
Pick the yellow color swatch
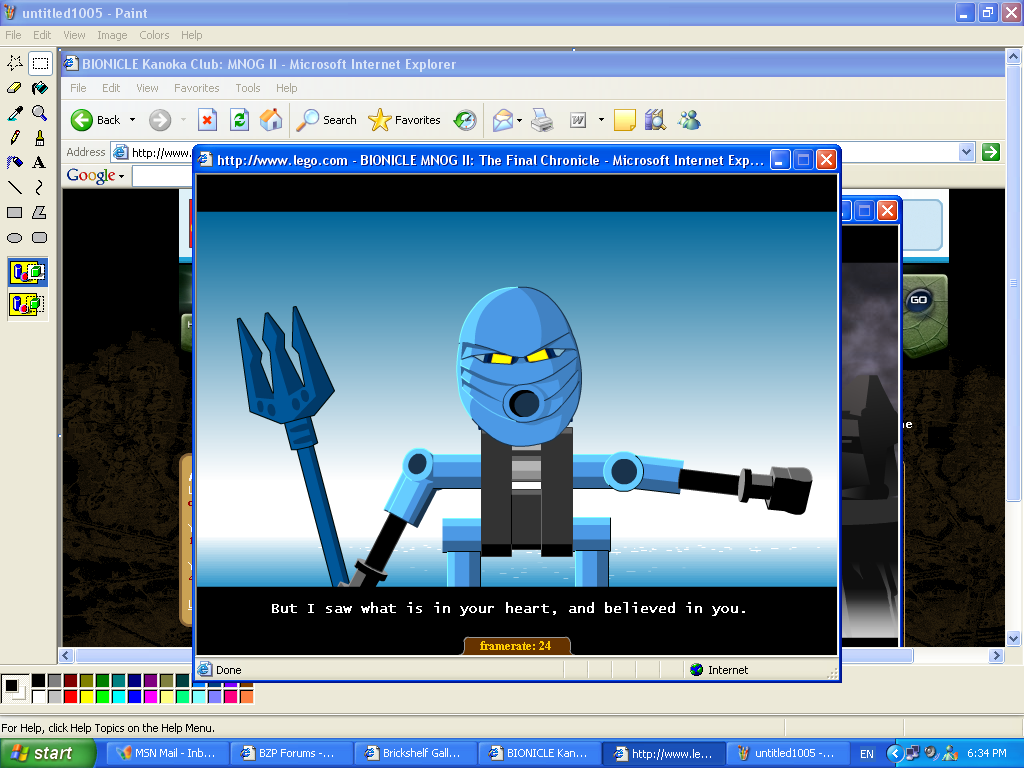[x=86, y=697]
